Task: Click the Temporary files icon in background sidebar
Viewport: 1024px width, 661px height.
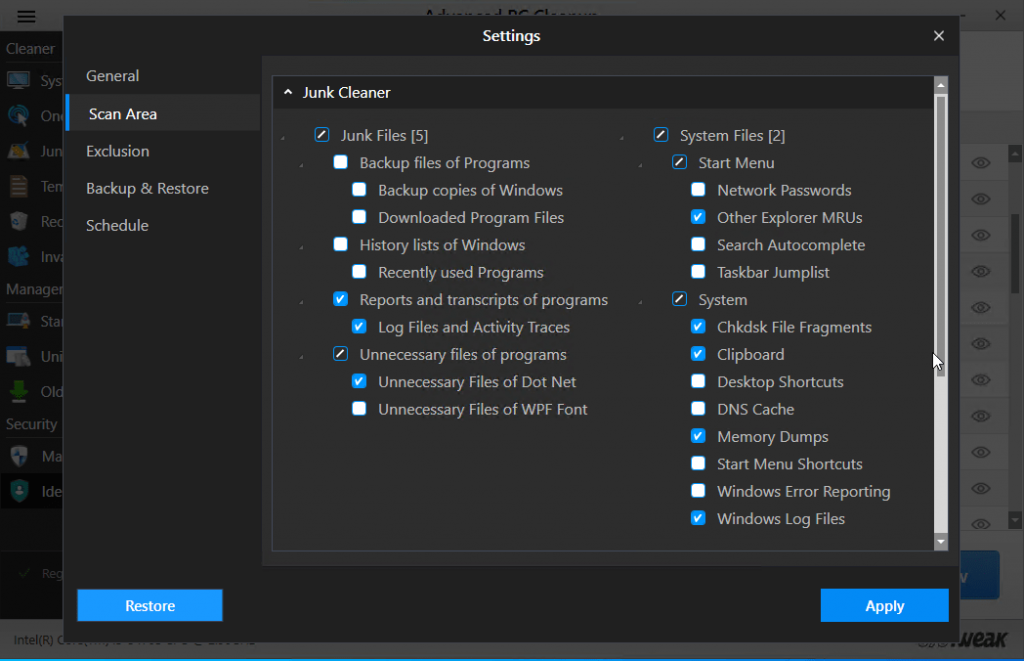Action: click(x=18, y=187)
